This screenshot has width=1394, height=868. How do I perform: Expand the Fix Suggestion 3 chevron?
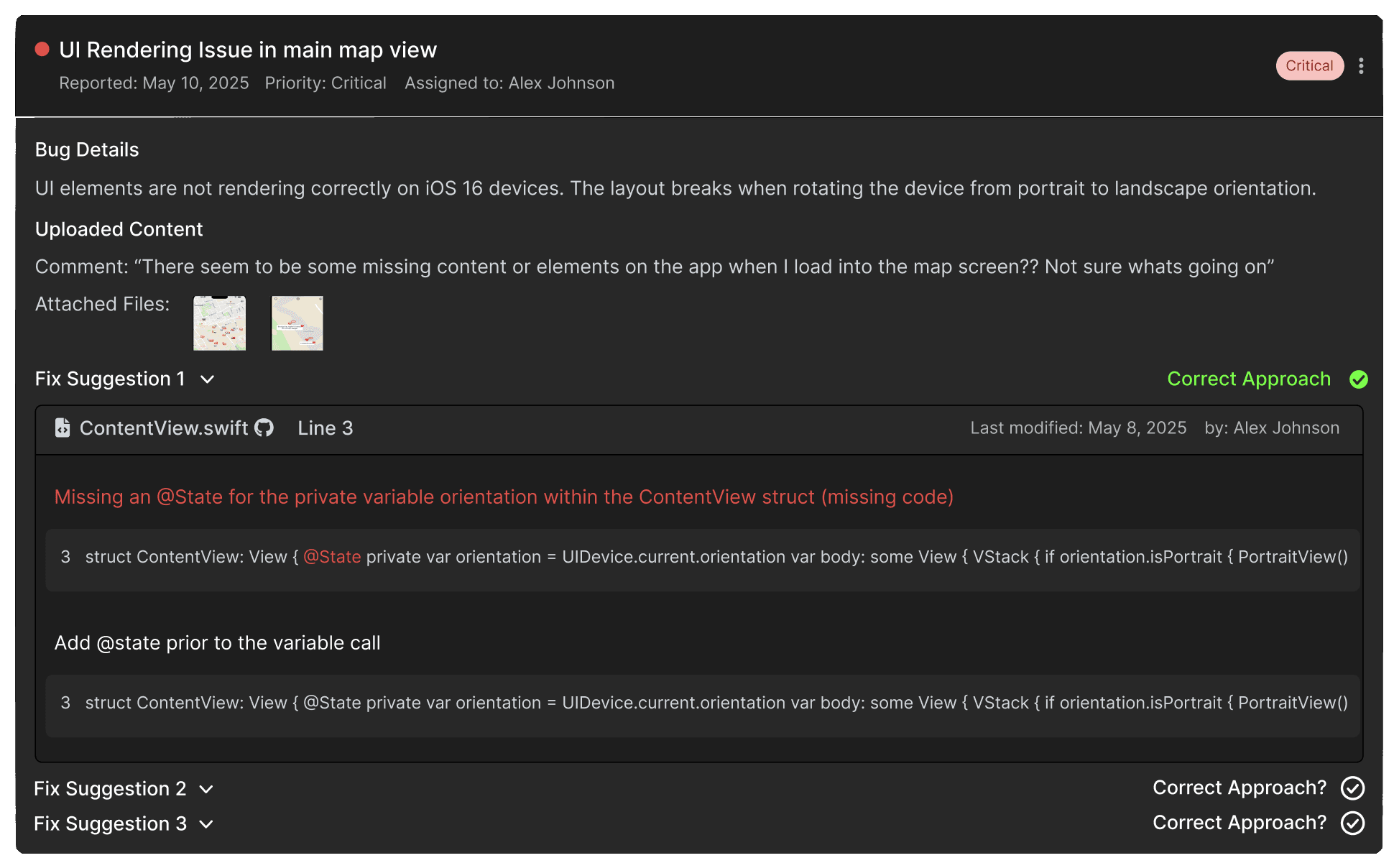[x=206, y=824]
